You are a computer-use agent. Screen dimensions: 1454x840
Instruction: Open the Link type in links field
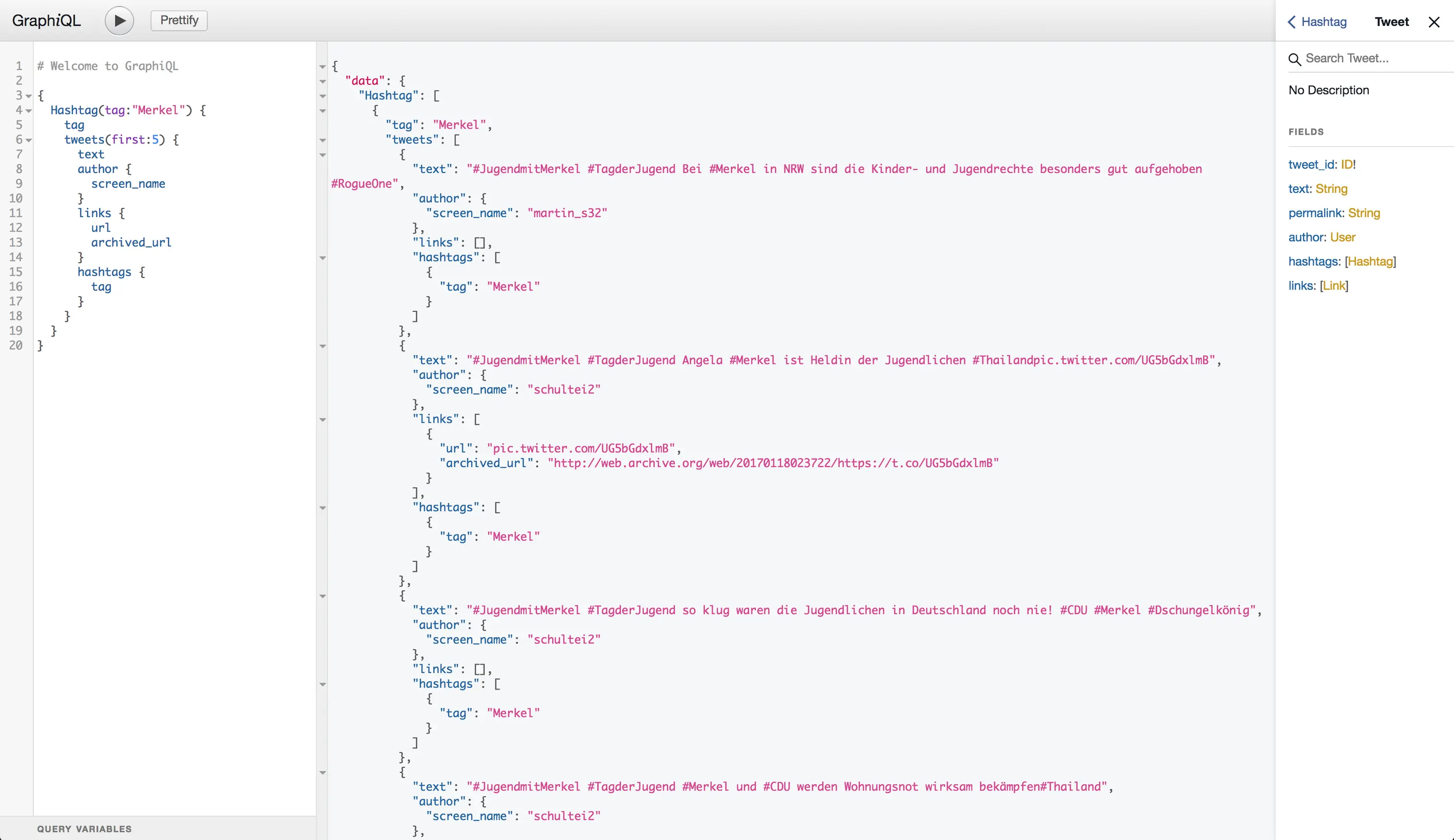pos(1333,285)
